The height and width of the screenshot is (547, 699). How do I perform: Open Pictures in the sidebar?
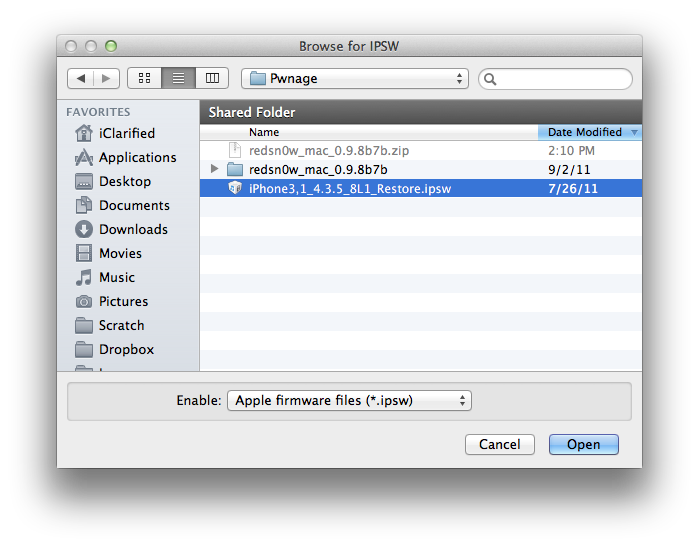(111, 302)
